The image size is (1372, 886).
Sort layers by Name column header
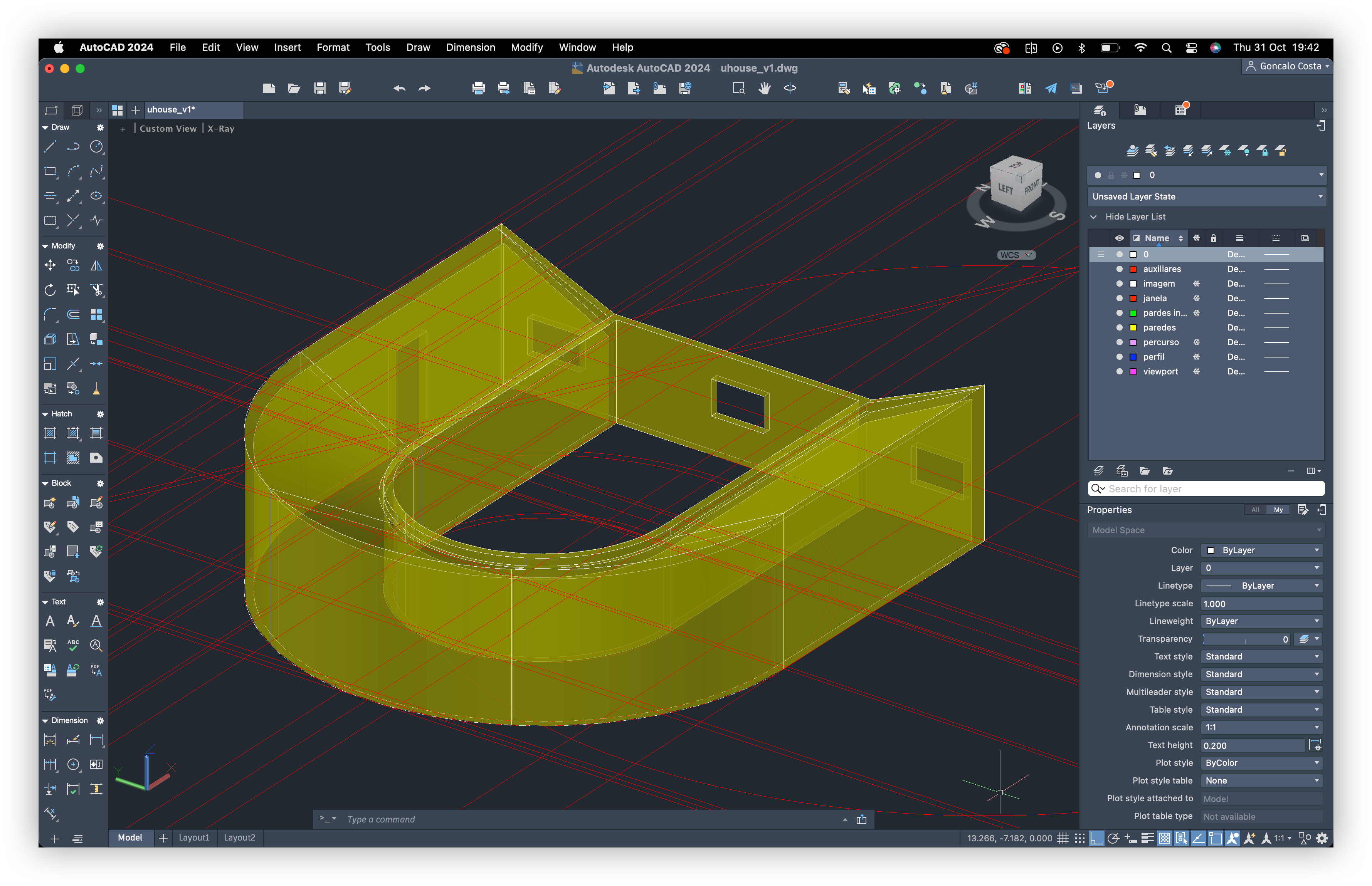pyautogui.click(x=1157, y=238)
